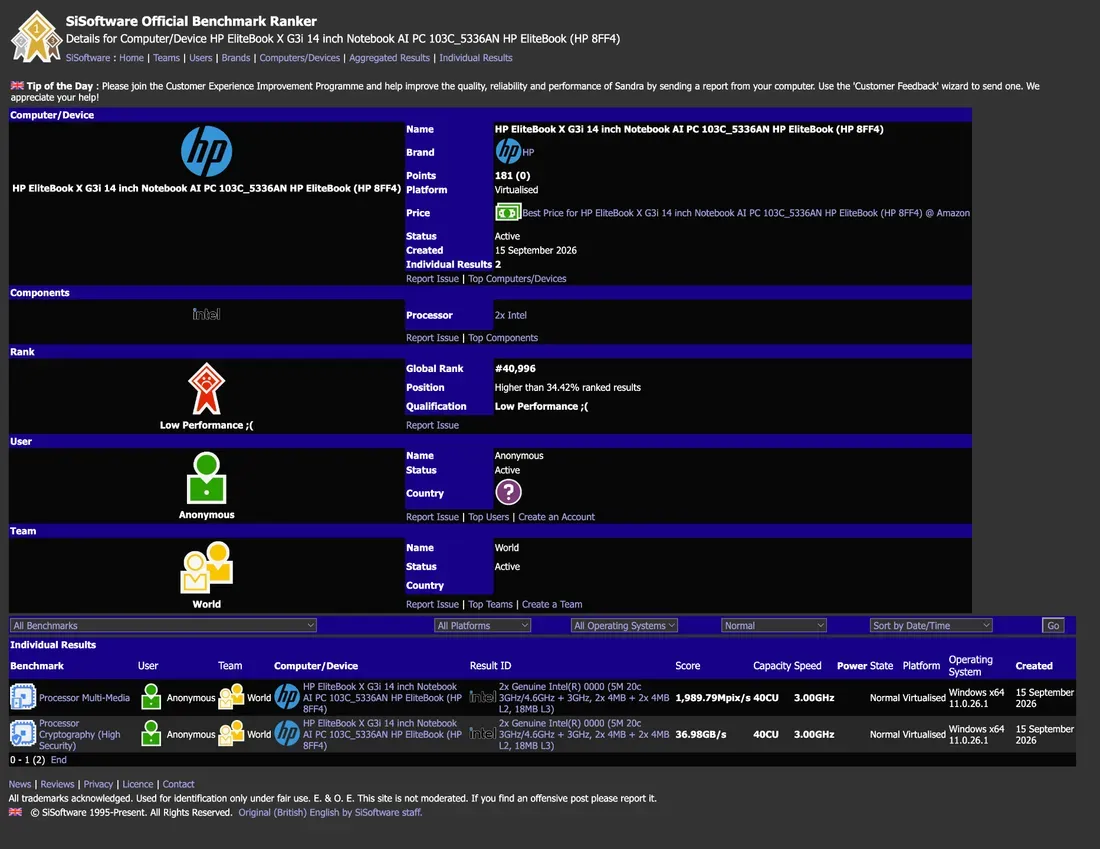Viewport: 1100px width, 849px height.
Task: Open the All Platforms dropdown
Action: [x=482, y=625]
